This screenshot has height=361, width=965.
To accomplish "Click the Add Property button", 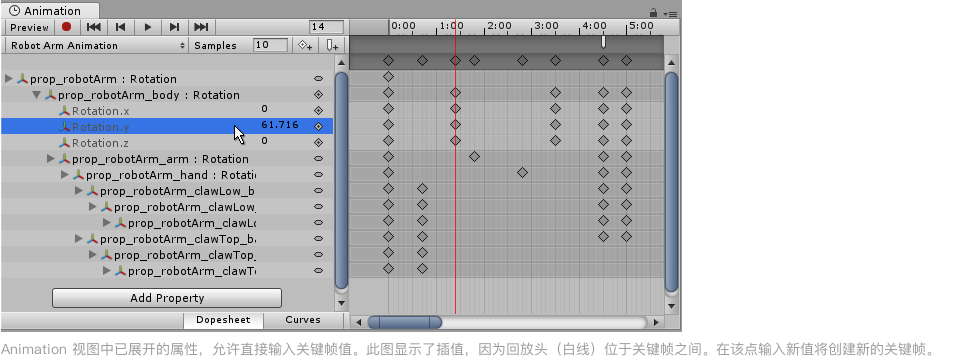I will (167, 298).
